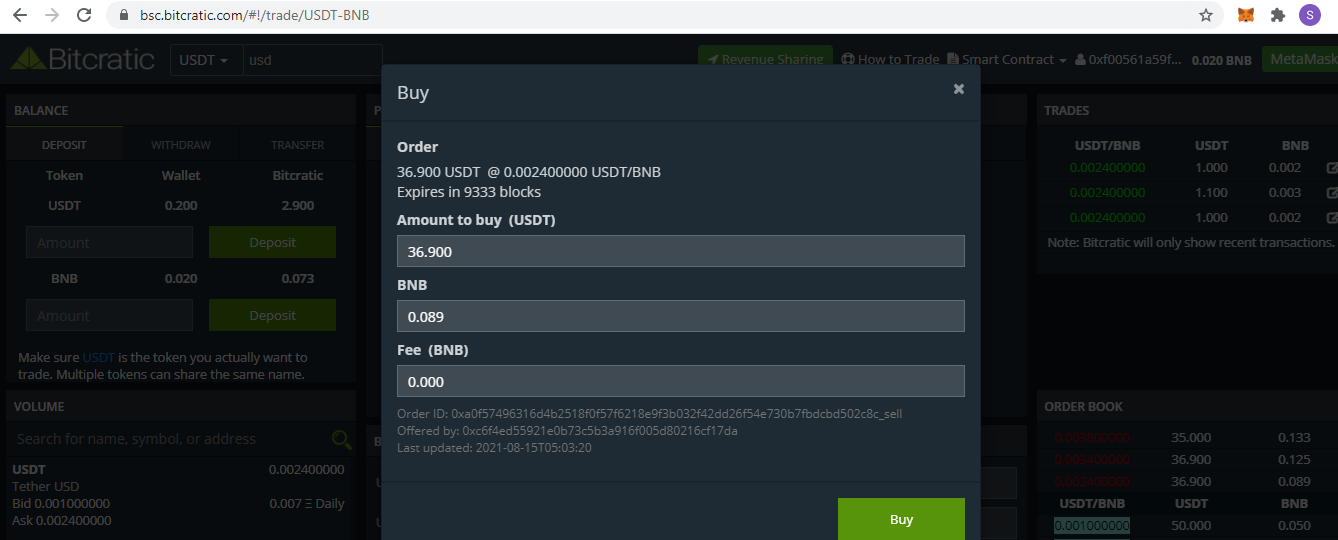Bookmark this page with the star icon
This screenshot has width=1338, height=540.
tap(1206, 15)
